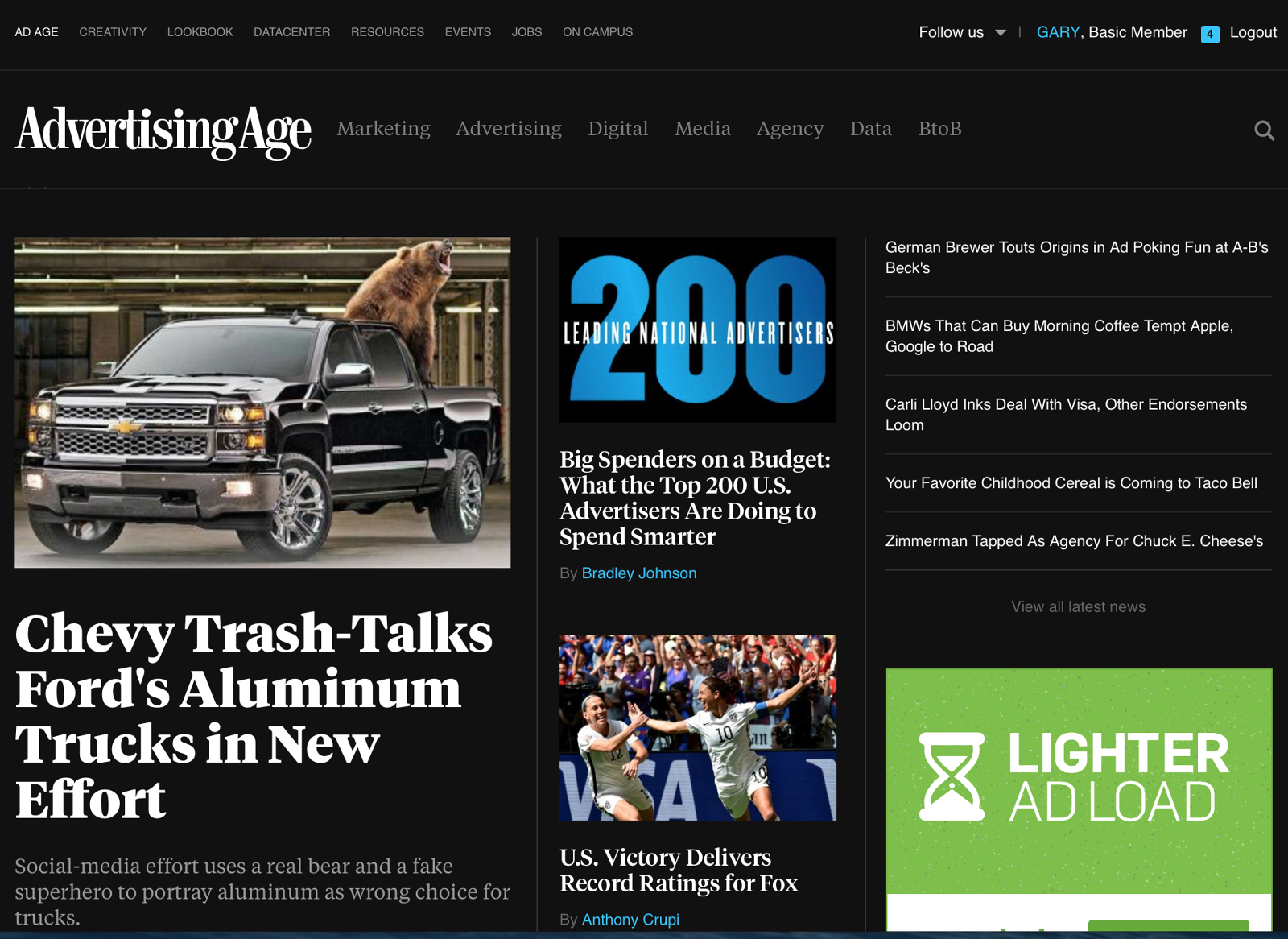The image size is (1288, 939).
Task: Select the BtoB navigation tab
Action: pos(939,129)
